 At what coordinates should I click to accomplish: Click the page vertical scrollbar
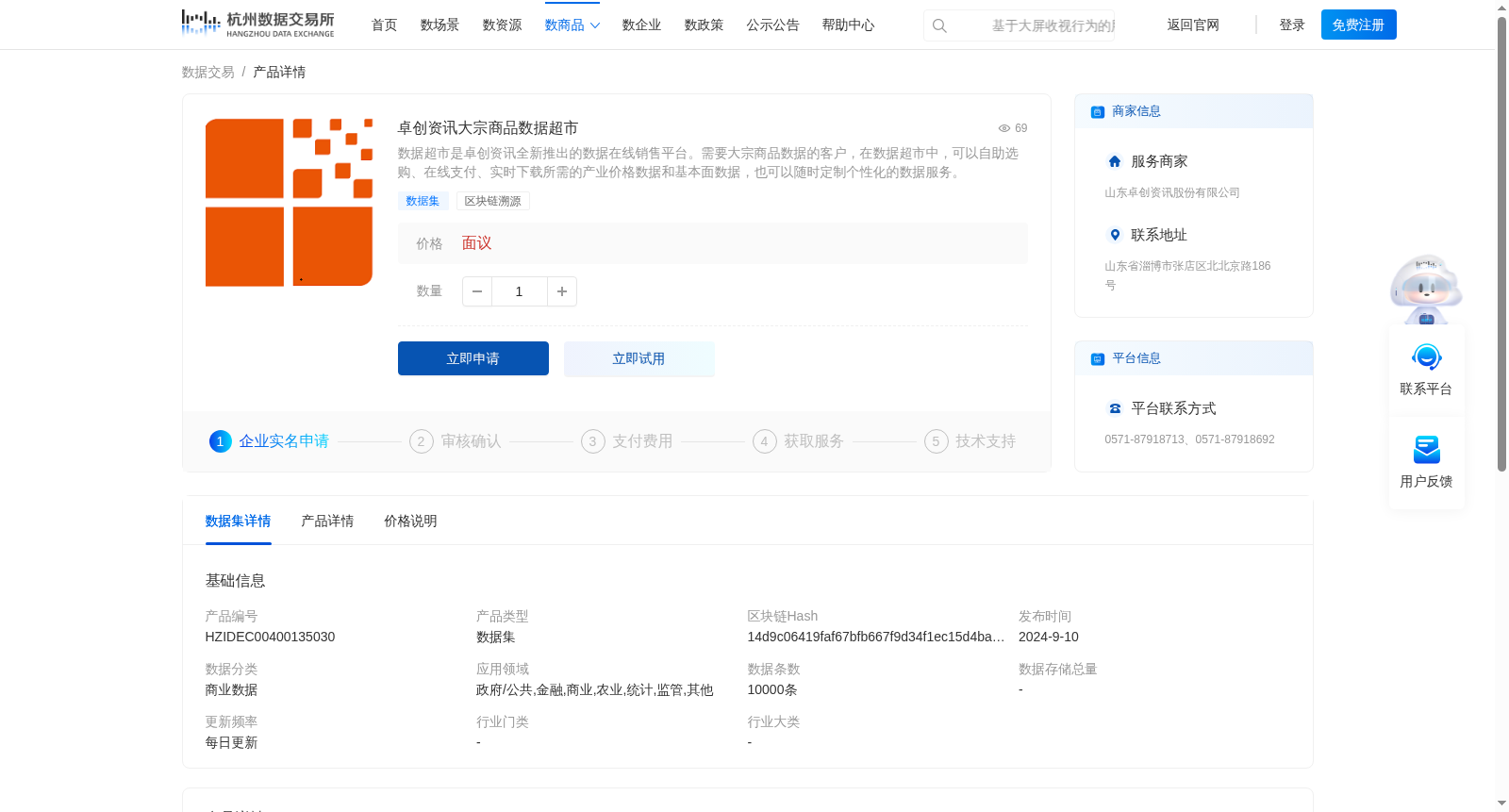[1501, 243]
